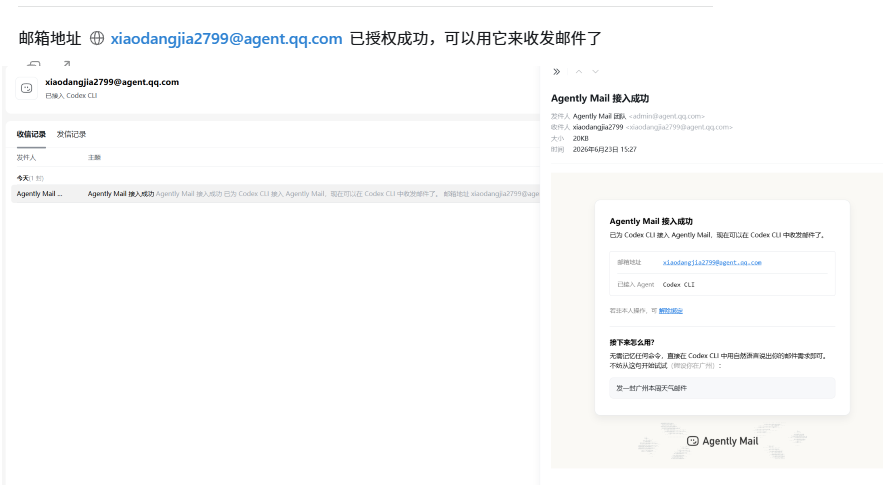Switch to the 收信记录 tab
Viewport: 885px width, 487px height.
click(31, 134)
